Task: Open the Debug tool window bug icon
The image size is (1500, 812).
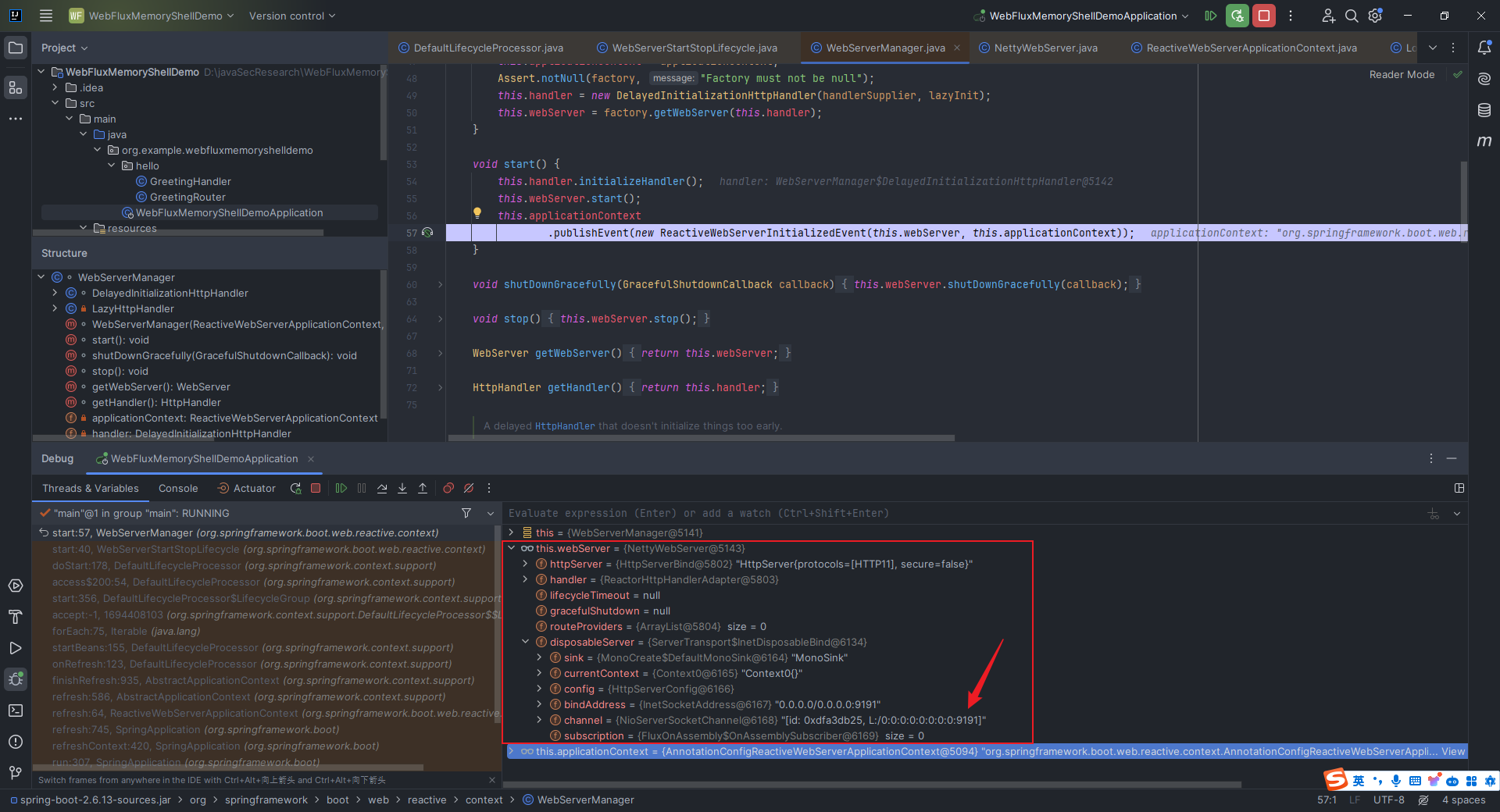Action: point(16,679)
